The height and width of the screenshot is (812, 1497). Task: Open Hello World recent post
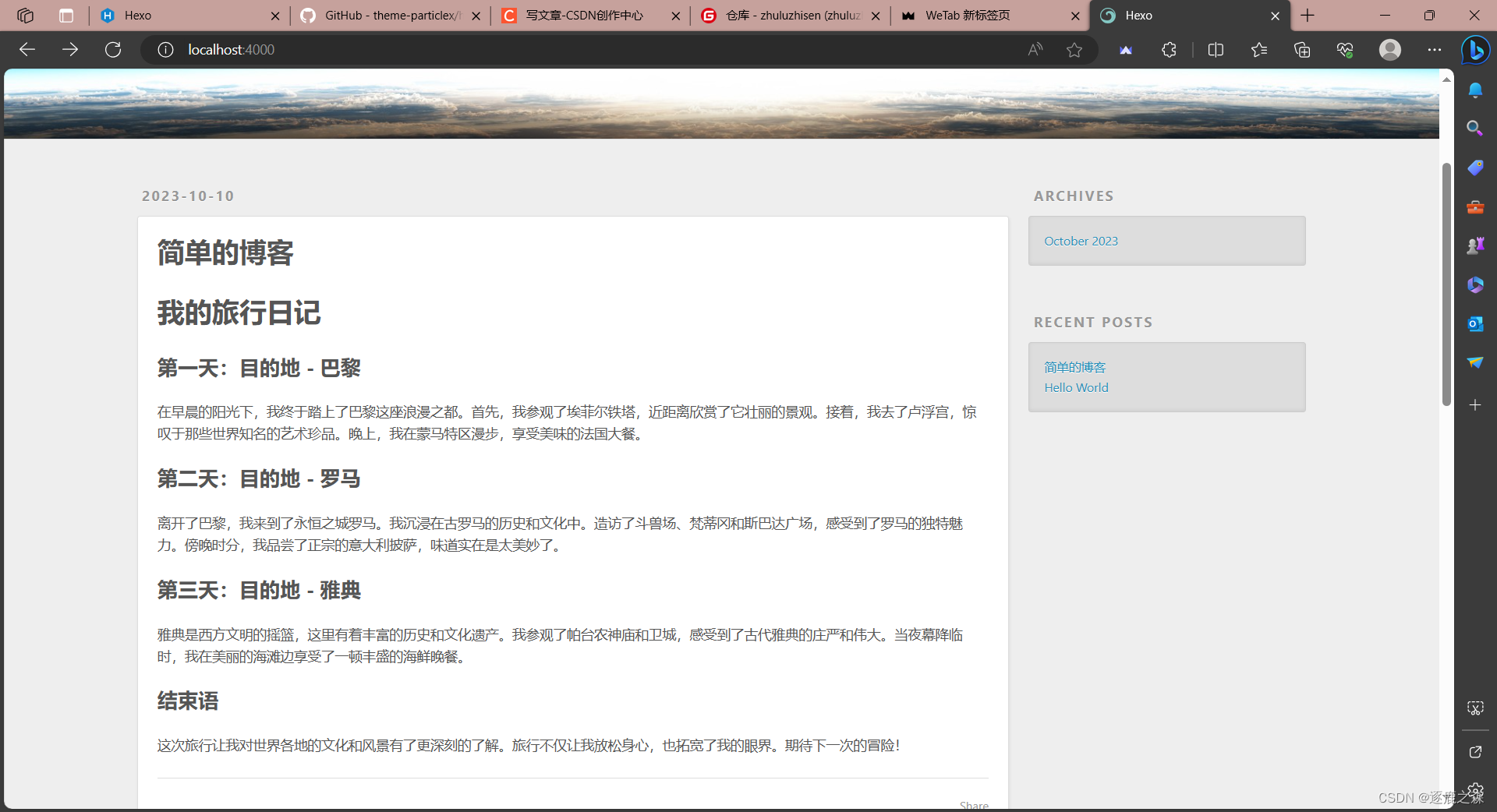click(x=1076, y=388)
